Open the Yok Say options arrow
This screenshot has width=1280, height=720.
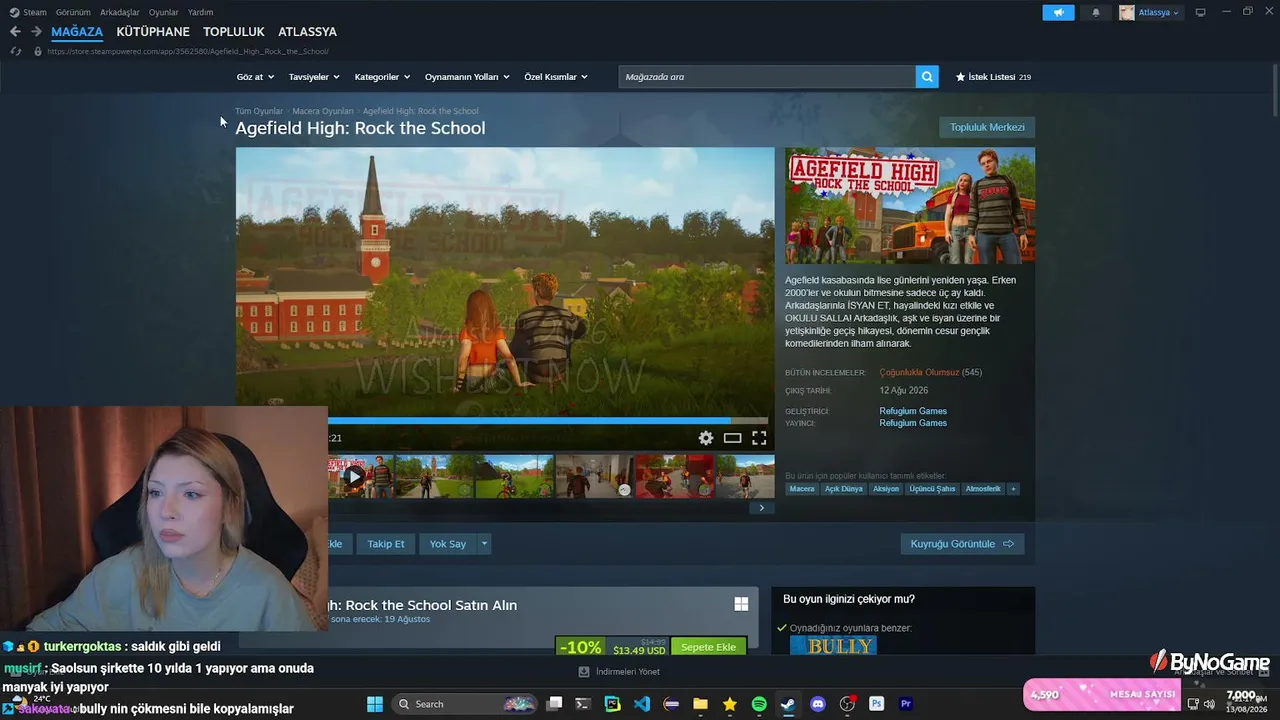(x=484, y=544)
